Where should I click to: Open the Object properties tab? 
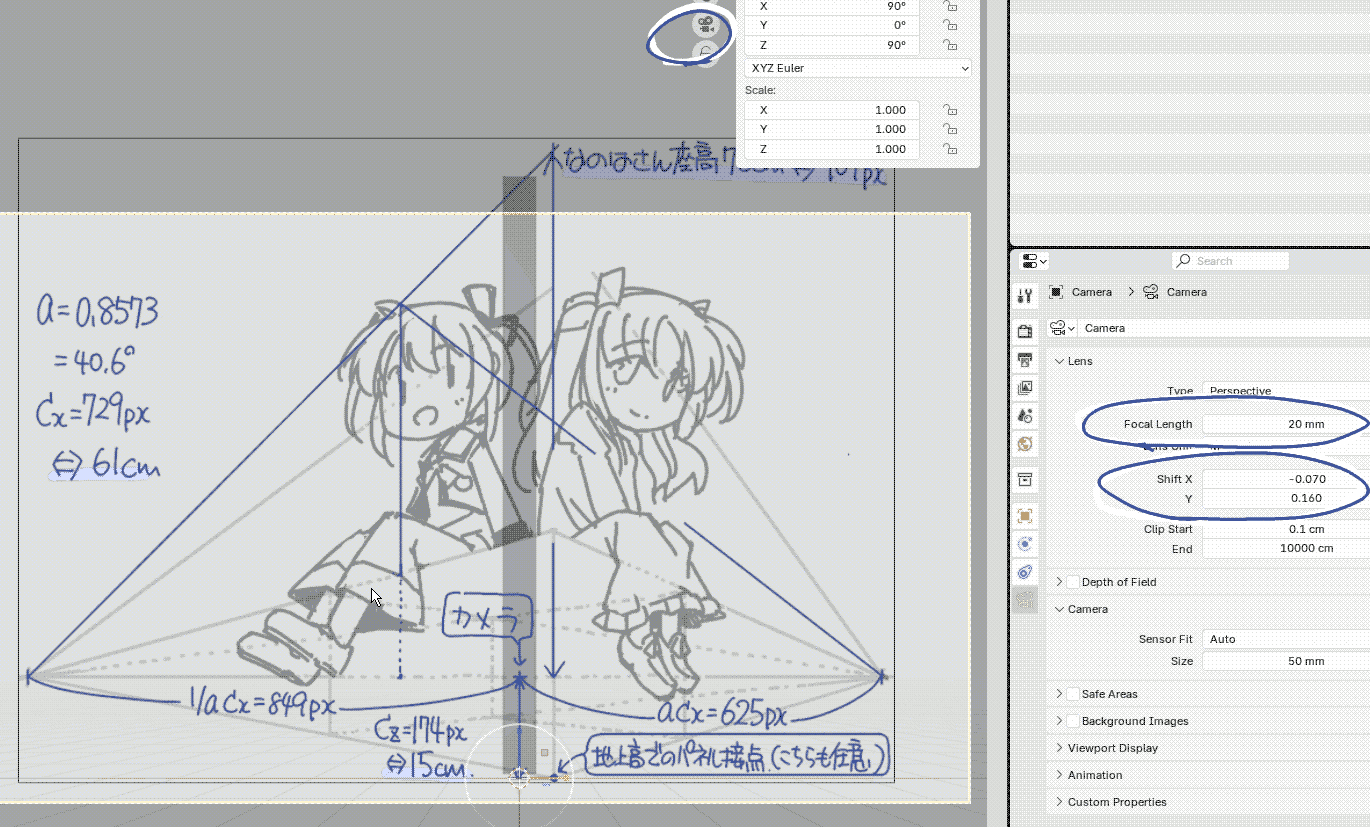1024,516
